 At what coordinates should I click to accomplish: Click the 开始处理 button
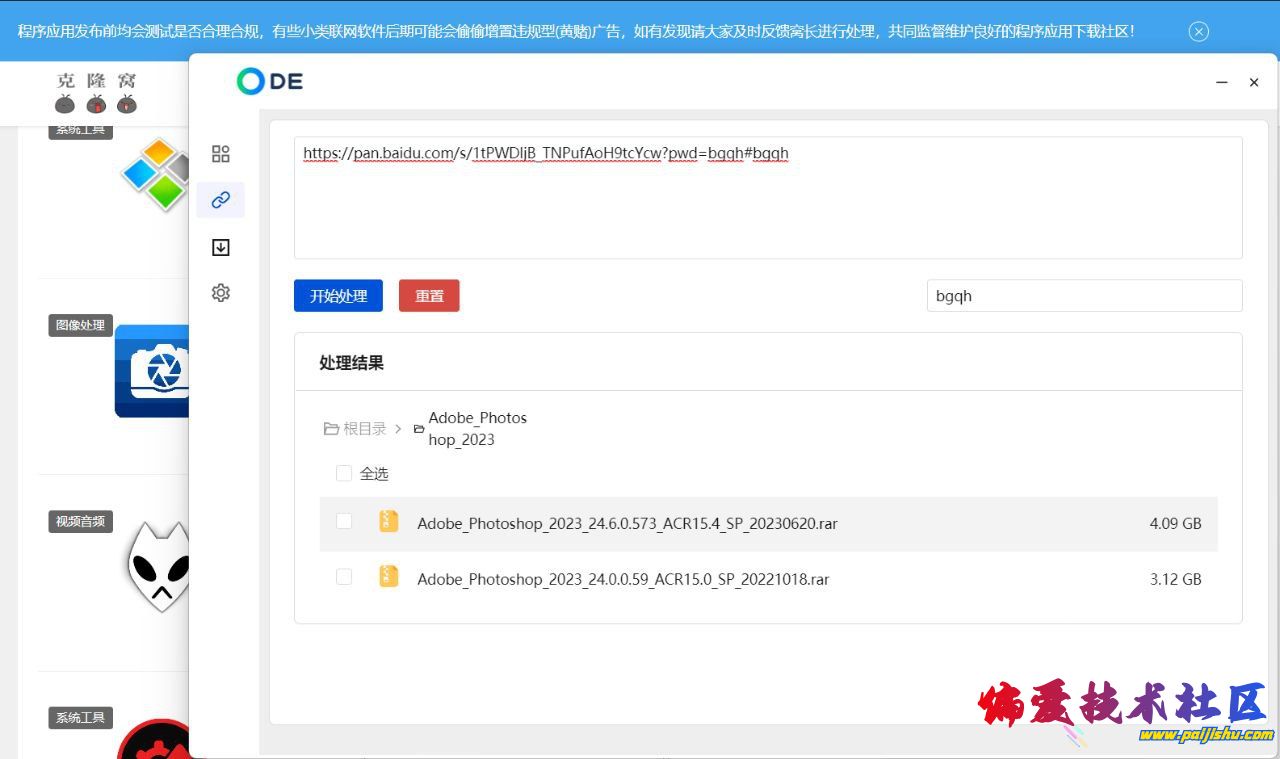338,296
